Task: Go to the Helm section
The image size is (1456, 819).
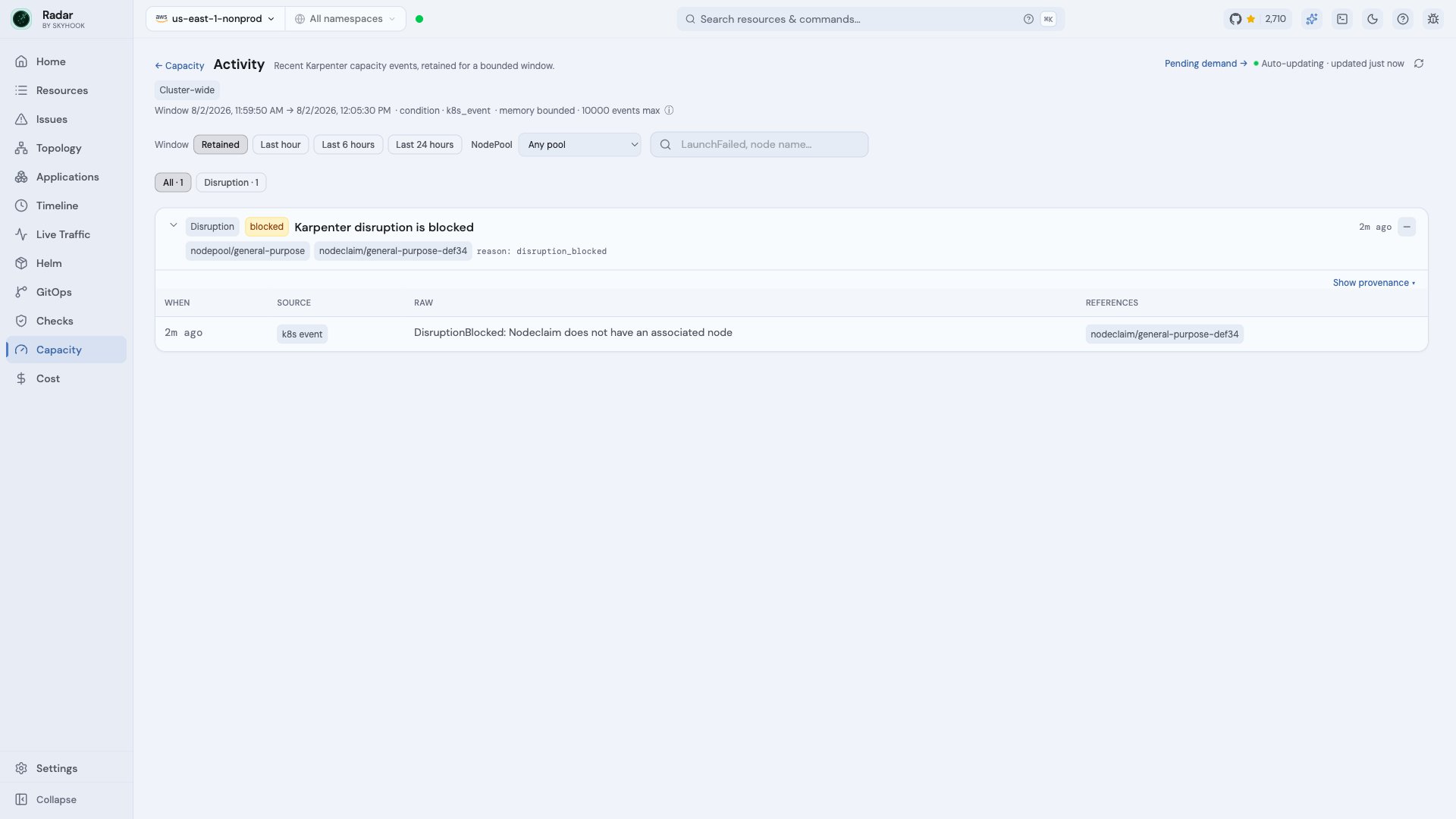Action: (x=66, y=263)
